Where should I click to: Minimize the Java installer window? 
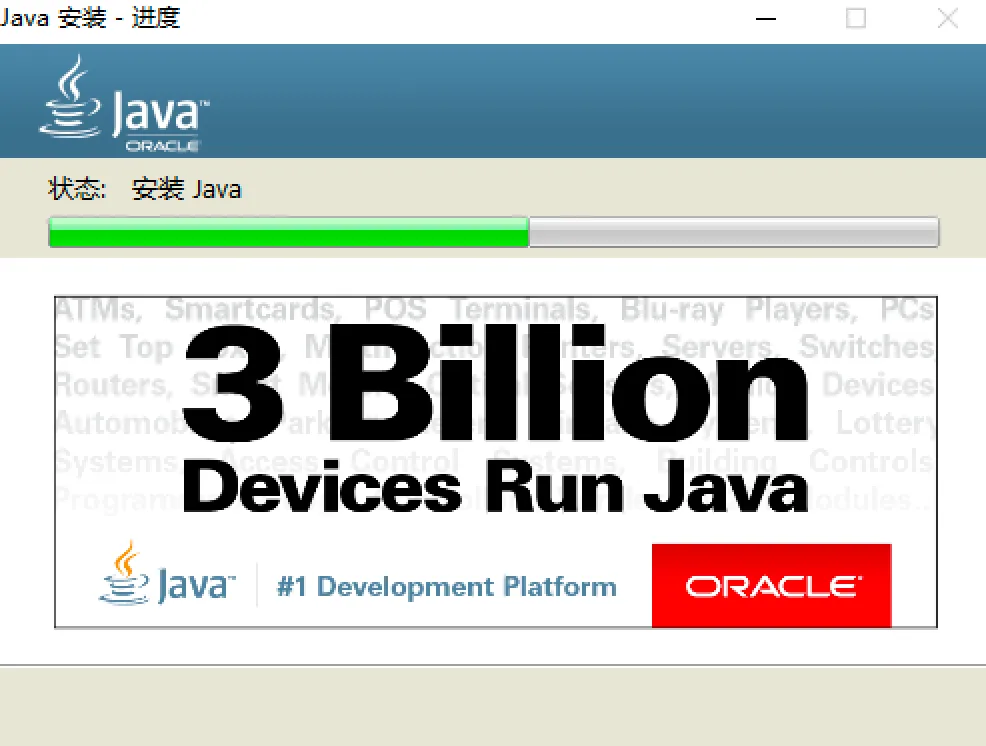(x=765, y=19)
